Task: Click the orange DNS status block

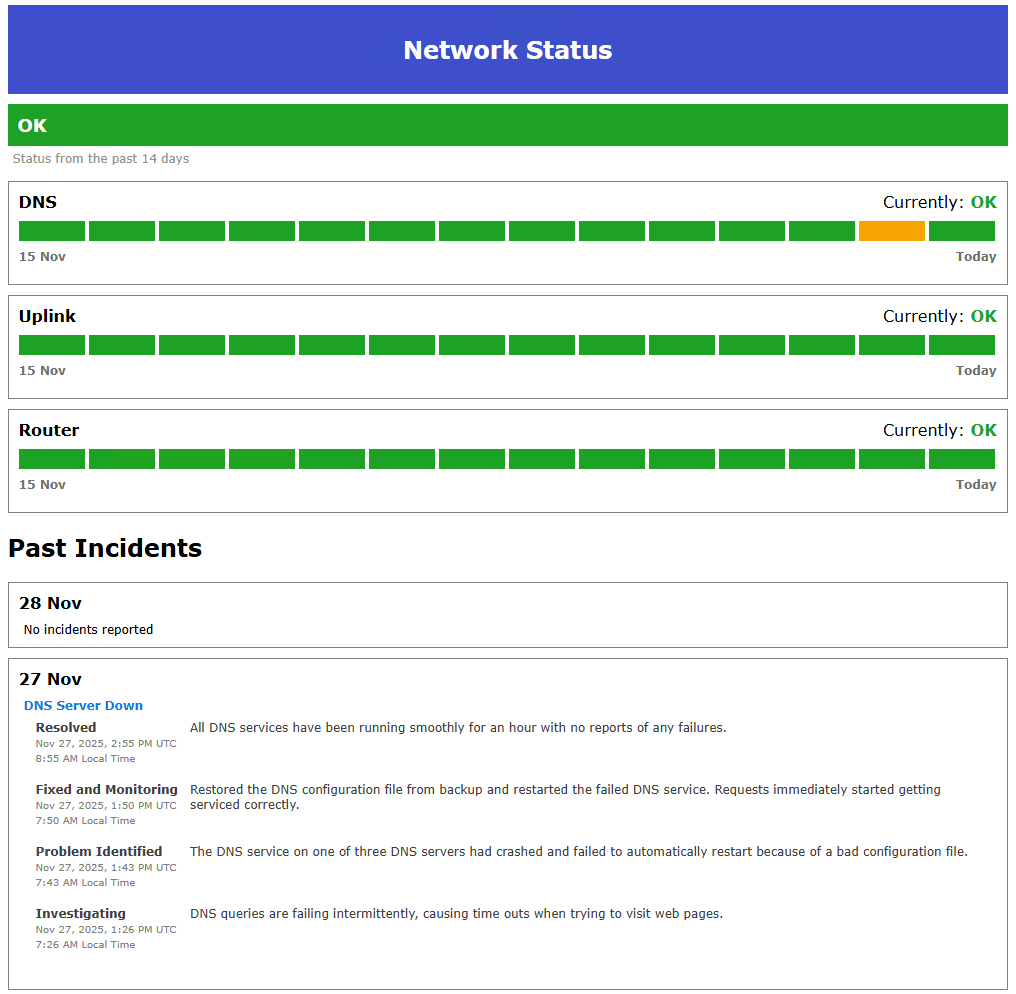Action: point(891,230)
